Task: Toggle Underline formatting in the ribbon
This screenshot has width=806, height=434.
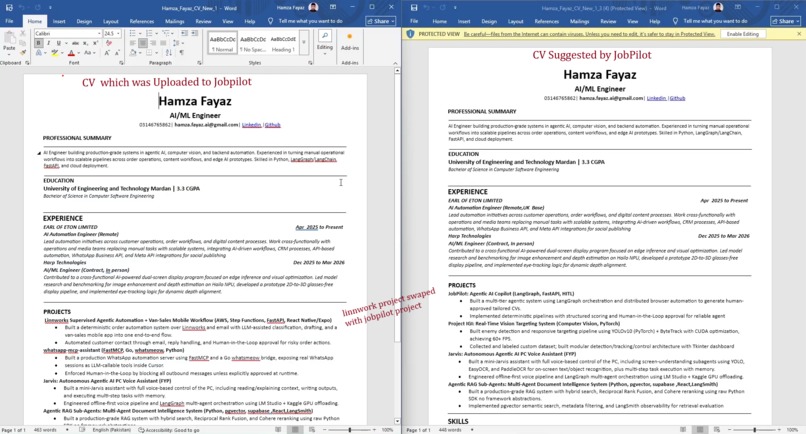Action: pos(59,43)
